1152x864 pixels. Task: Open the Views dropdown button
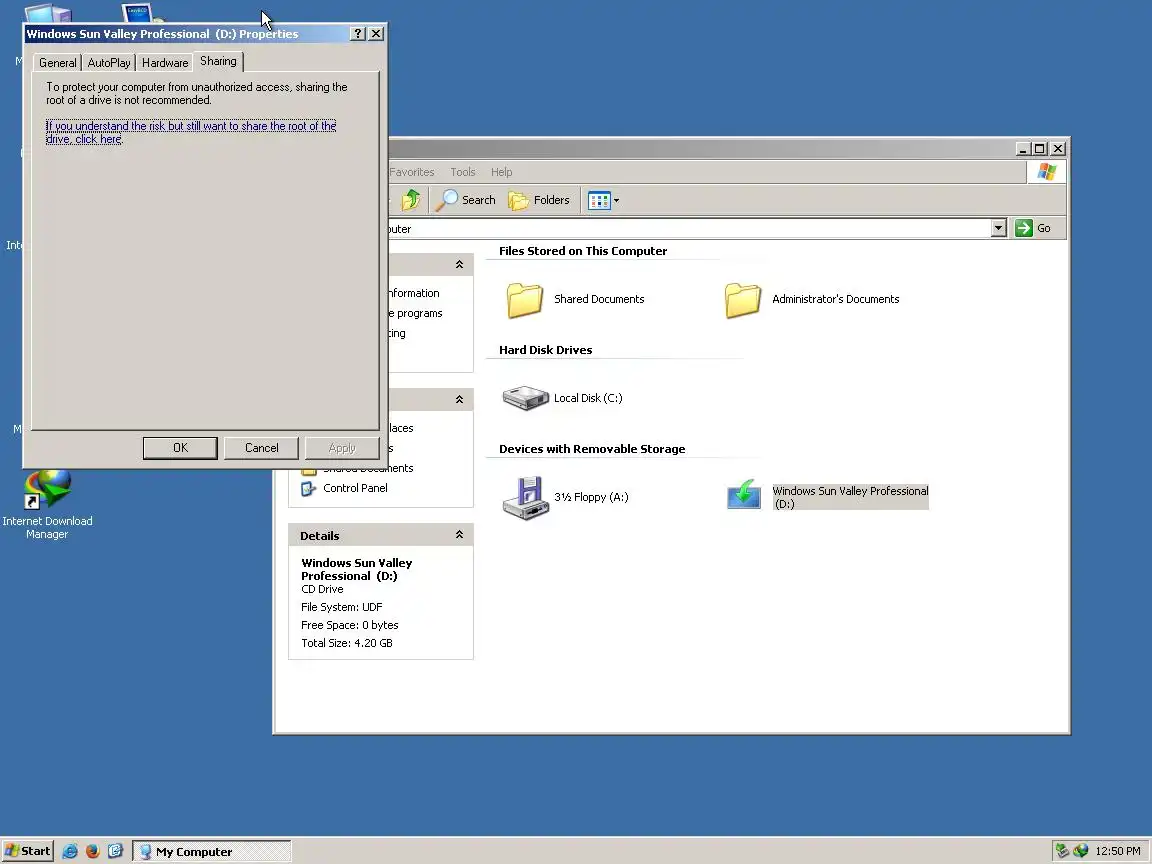tap(603, 200)
